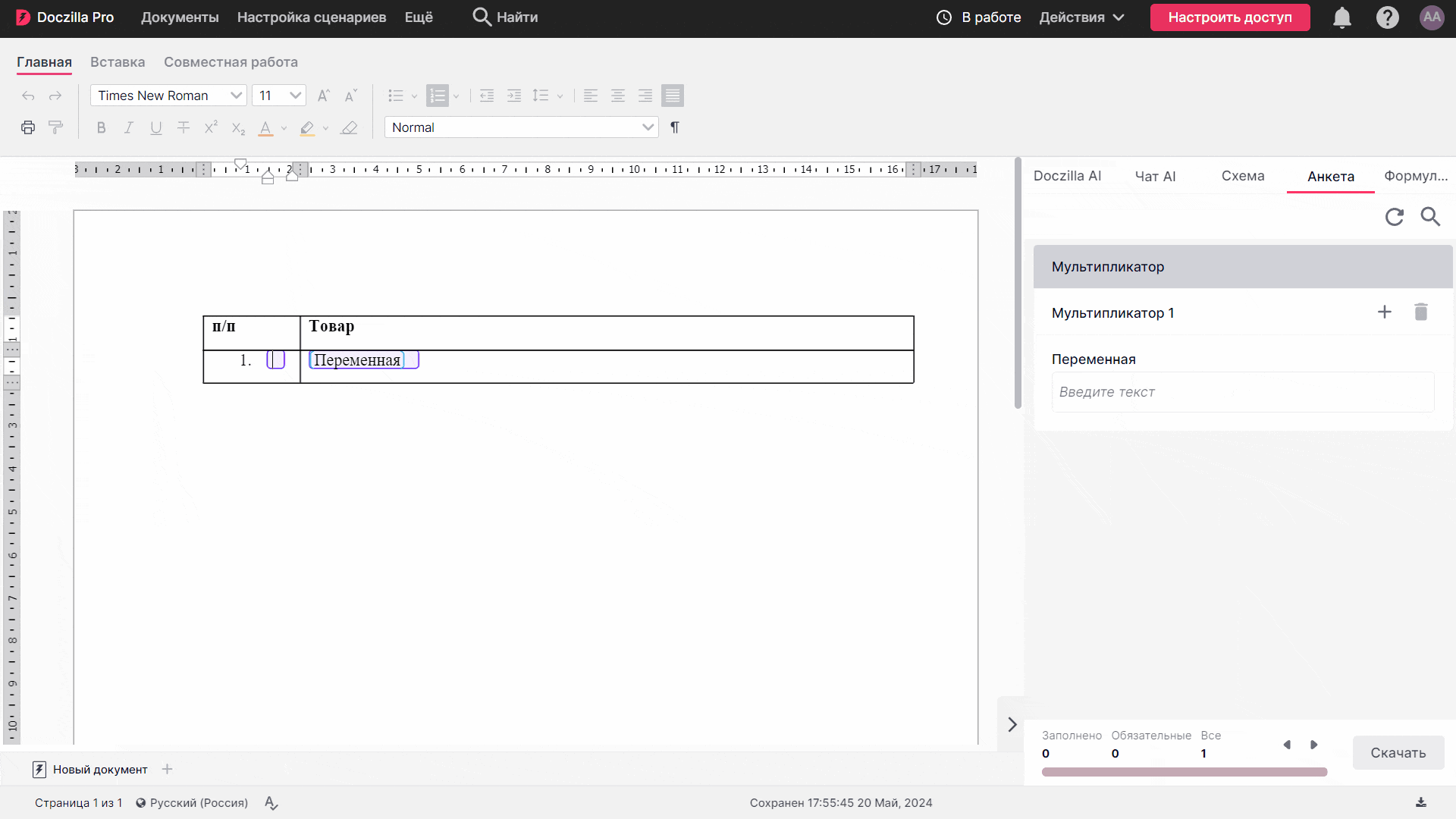Click the Redo arrow icon
The image size is (1456, 819).
coord(55,96)
